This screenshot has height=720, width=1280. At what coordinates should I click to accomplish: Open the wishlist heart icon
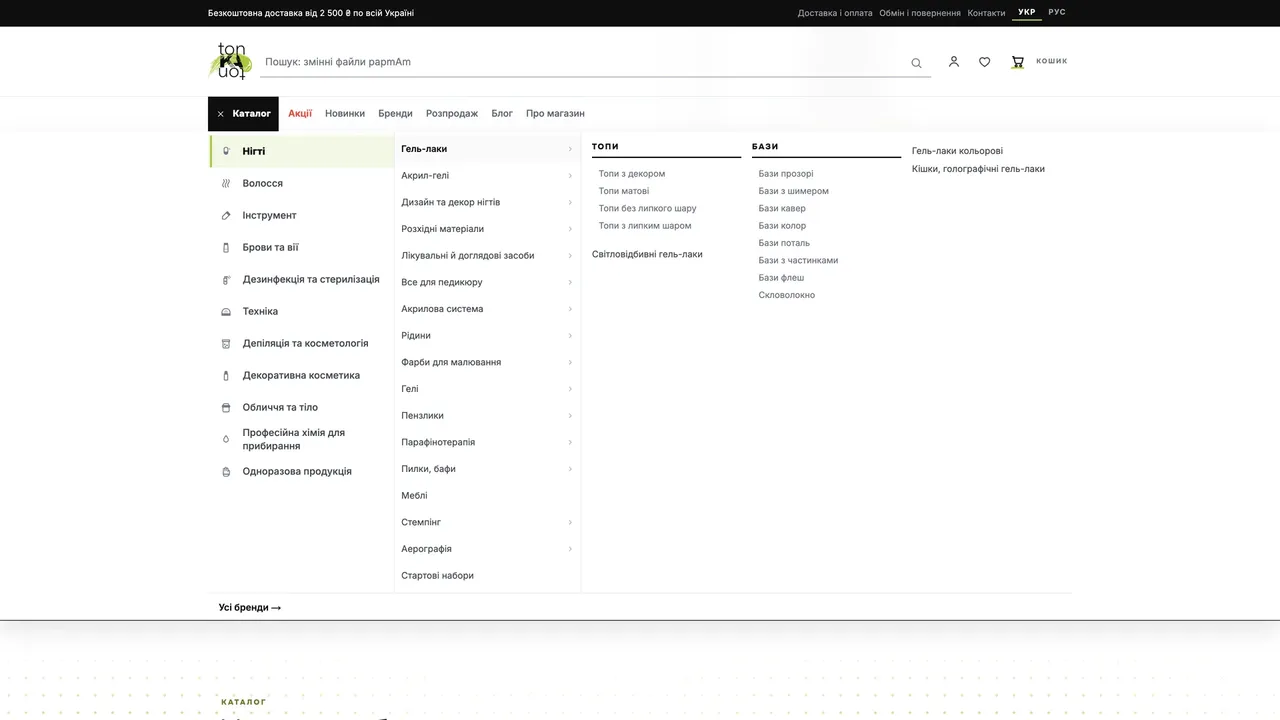(985, 62)
